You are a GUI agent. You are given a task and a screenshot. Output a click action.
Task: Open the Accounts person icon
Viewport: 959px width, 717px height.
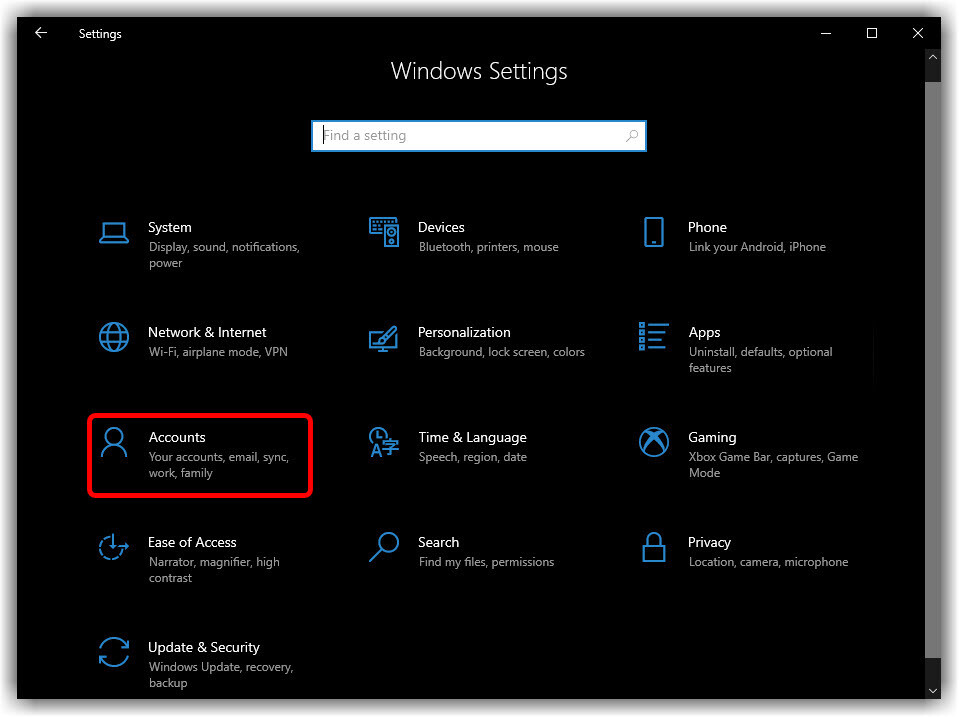pos(114,442)
